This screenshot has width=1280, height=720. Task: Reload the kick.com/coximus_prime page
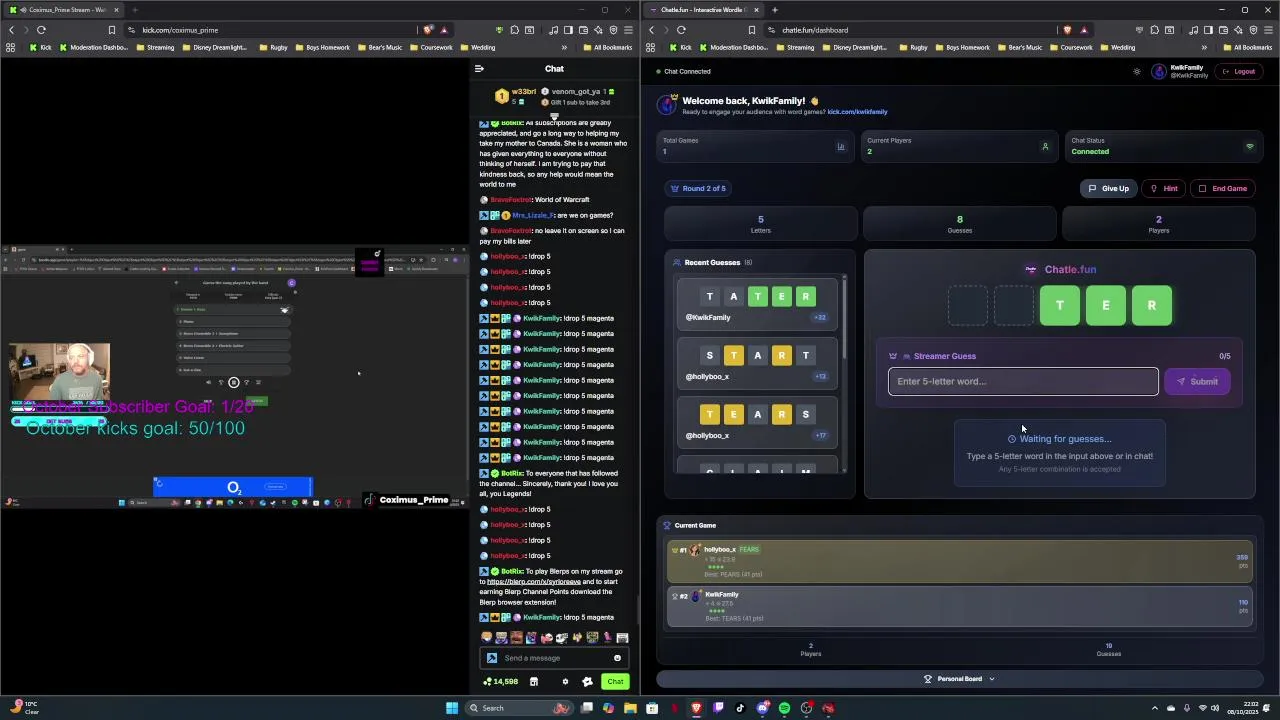[x=41, y=30]
